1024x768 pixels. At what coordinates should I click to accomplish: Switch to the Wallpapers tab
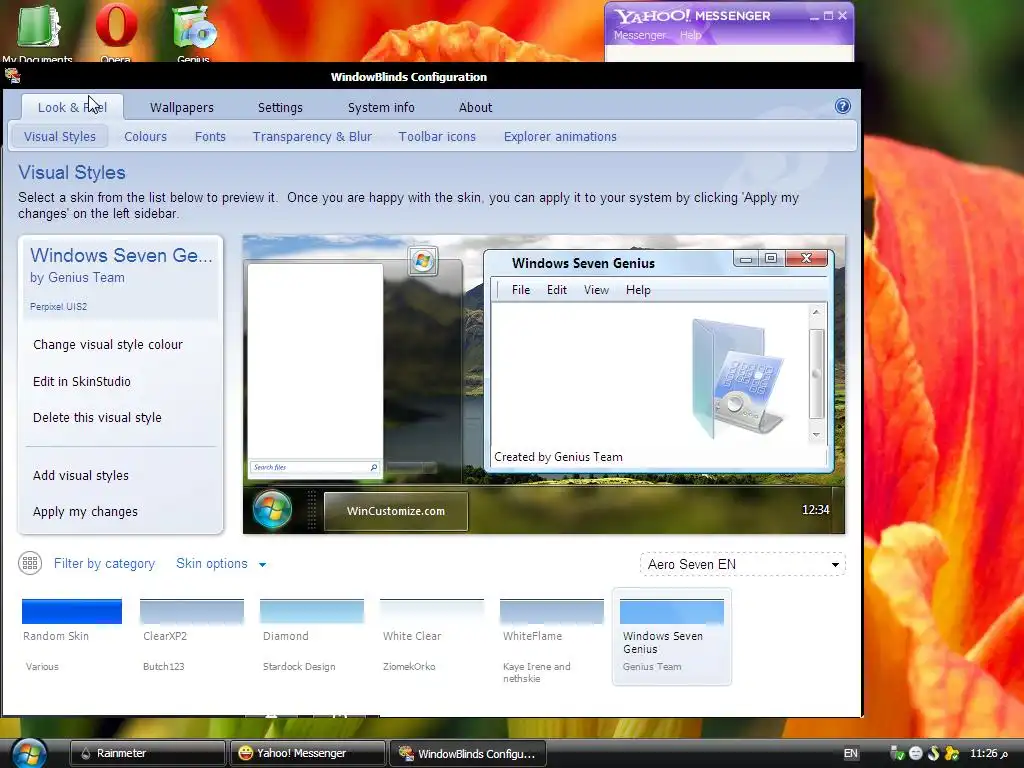[x=182, y=107]
